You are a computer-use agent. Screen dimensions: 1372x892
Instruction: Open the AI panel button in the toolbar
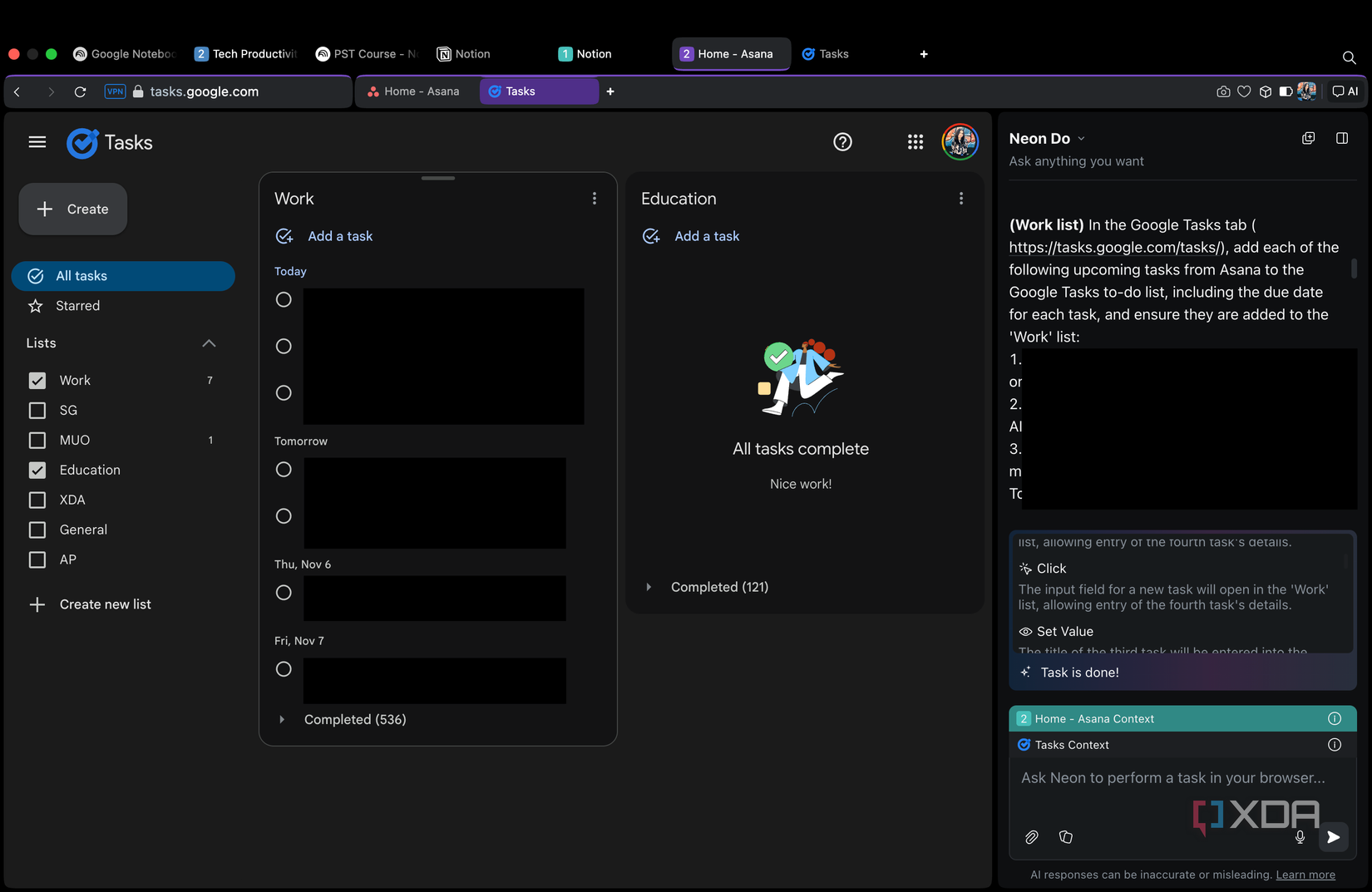coord(1345,91)
